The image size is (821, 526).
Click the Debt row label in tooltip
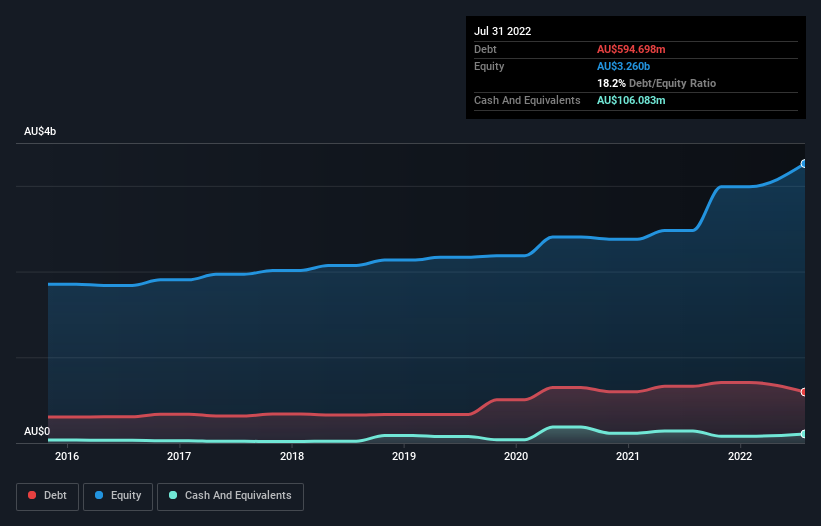point(485,49)
